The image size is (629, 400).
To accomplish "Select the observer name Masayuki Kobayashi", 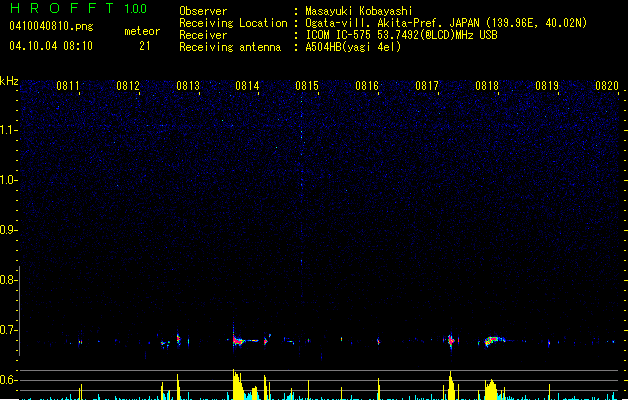I will pos(359,11).
